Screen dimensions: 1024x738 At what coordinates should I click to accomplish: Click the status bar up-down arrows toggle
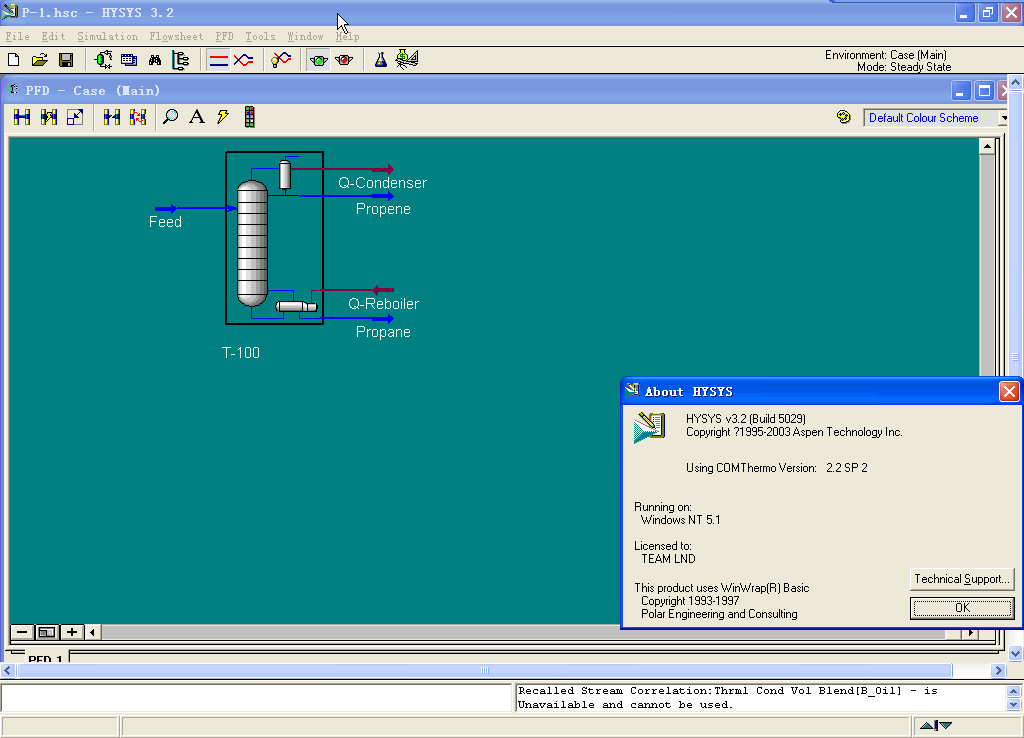(936, 726)
